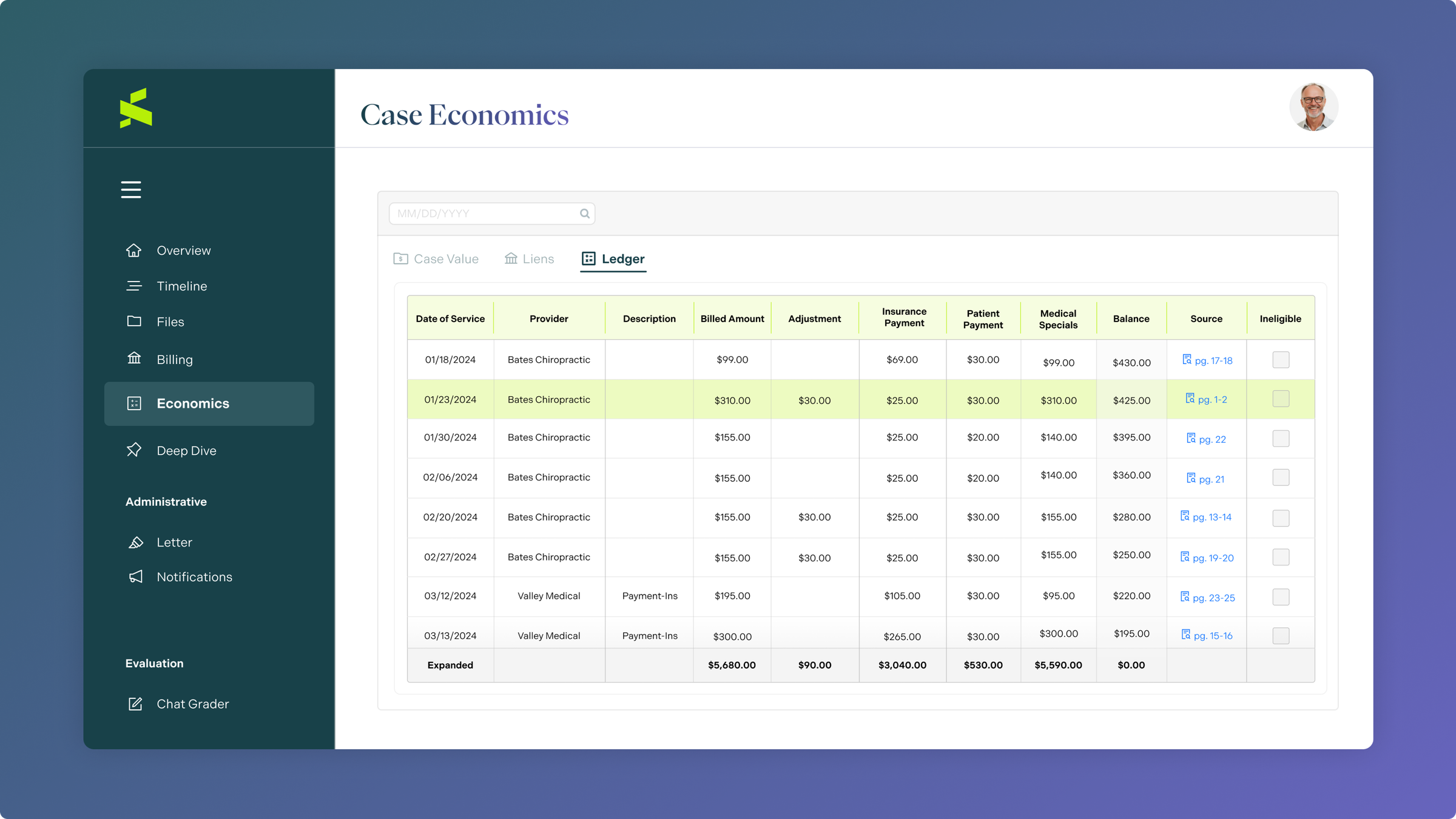Image resolution: width=1456 pixels, height=819 pixels.
Task: Select the Overview home icon
Action: pyautogui.click(x=134, y=250)
